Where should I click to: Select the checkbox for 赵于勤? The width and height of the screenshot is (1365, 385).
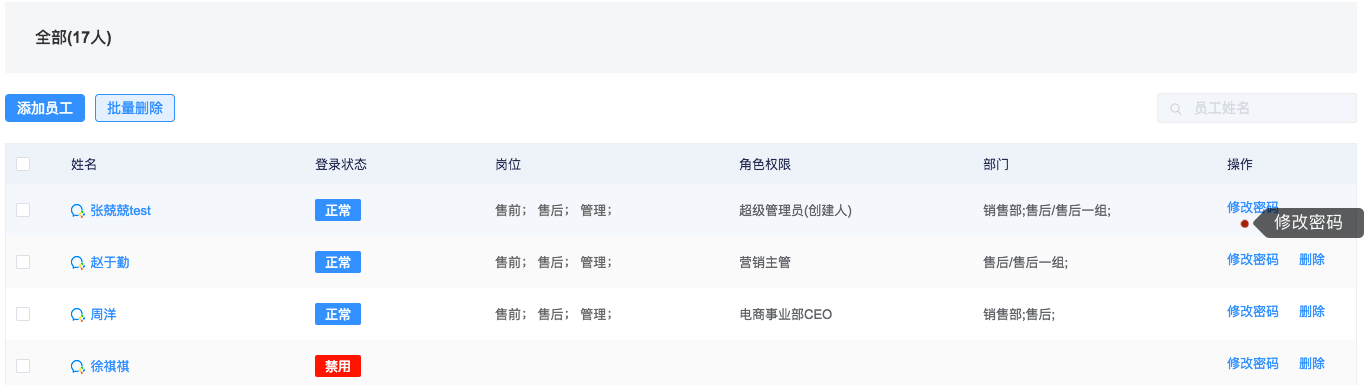coord(23,262)
